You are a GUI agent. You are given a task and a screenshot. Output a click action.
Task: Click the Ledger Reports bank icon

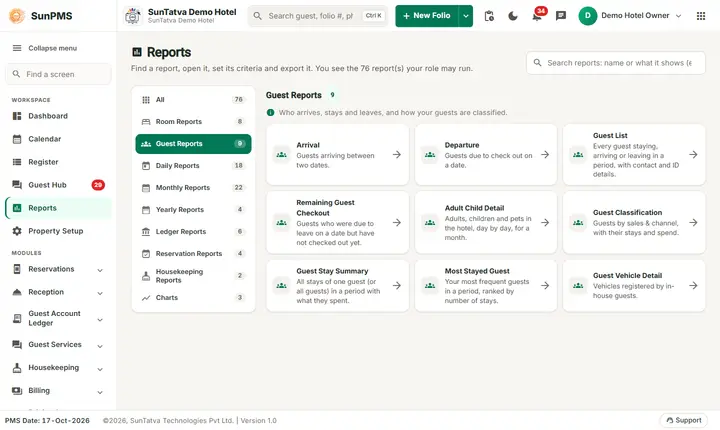pyautogui.click(x=146, y=232)
